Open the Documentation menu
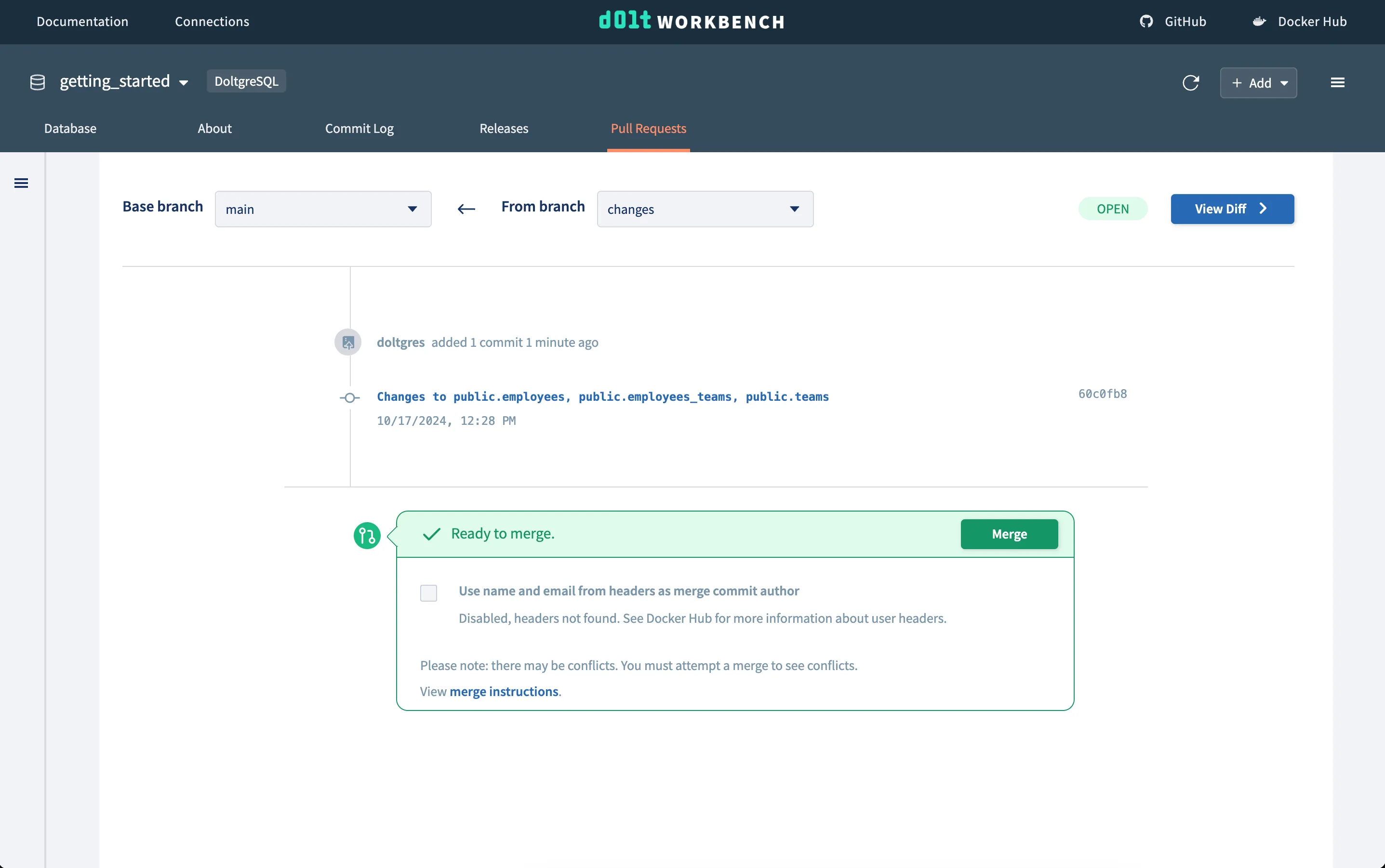1385x868 pixels. (x=82, y=21)
